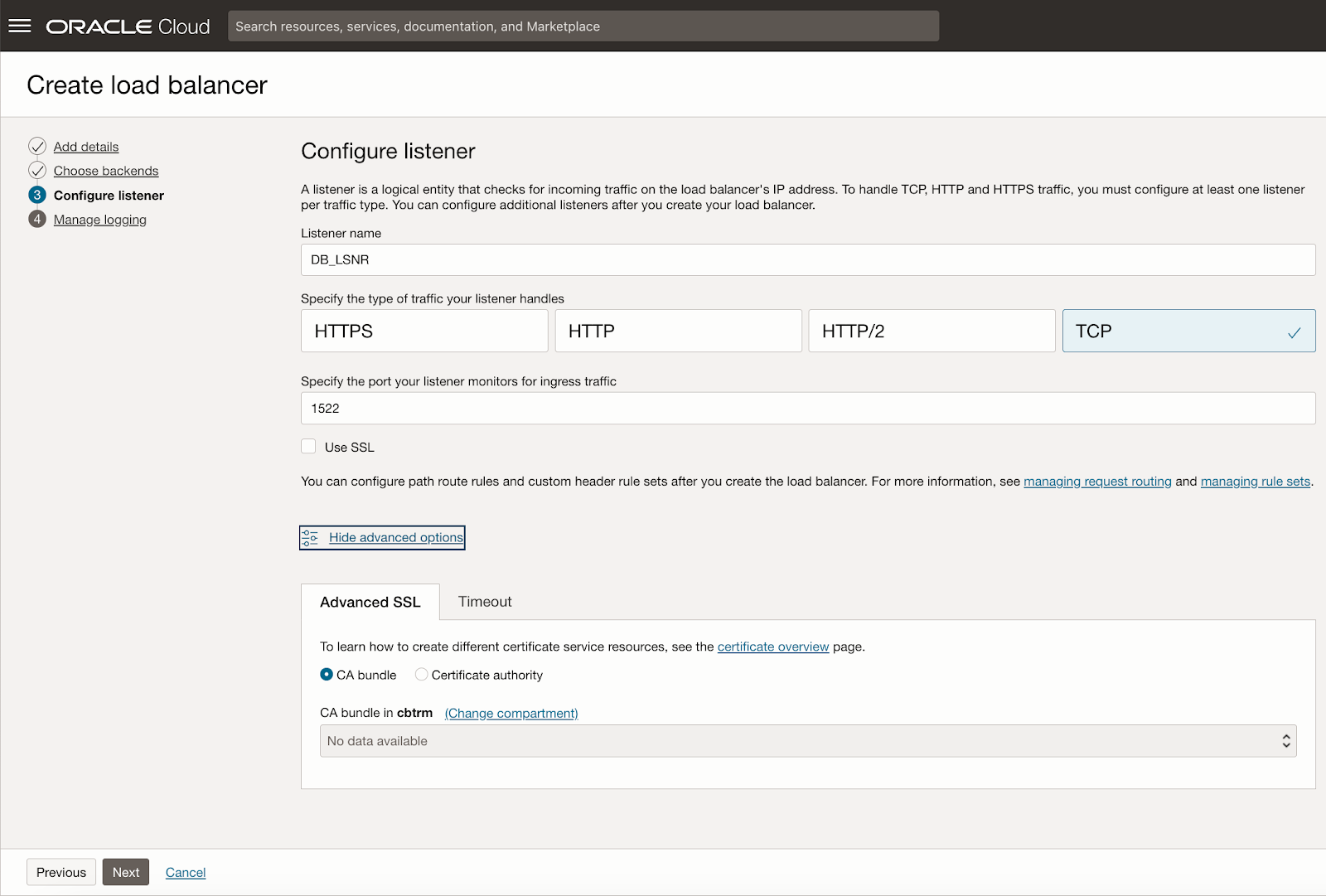
Task: Open the Change compartment link
Action: 511,714
